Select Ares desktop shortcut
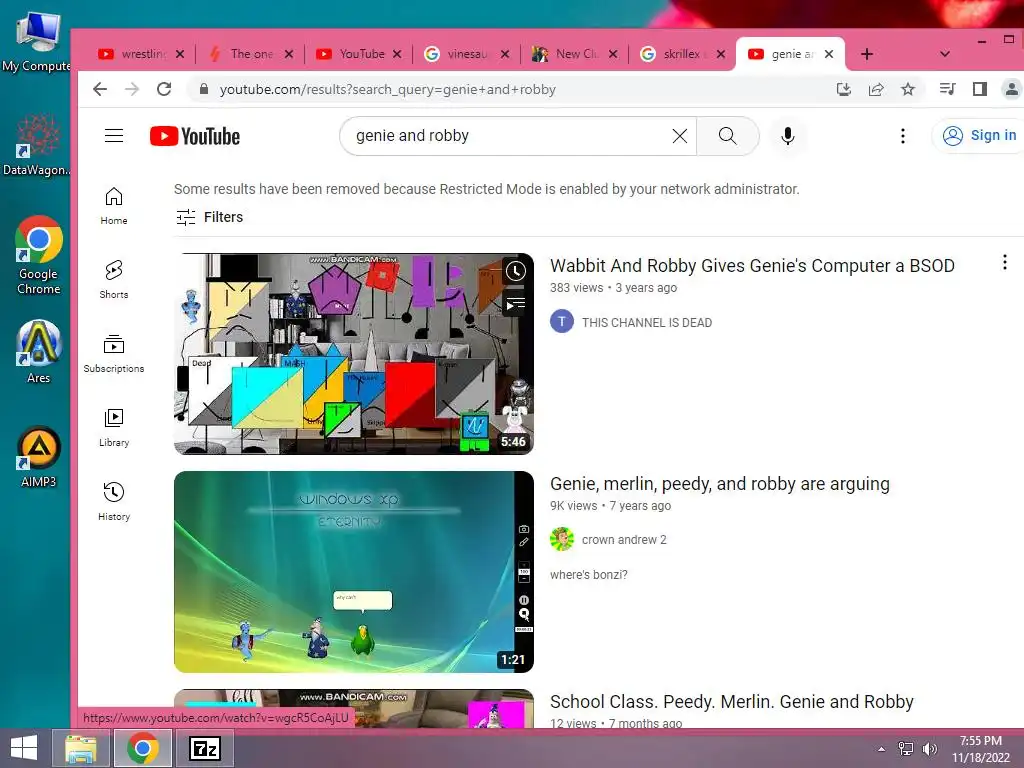This screenshot has width=1024, height=768. pos(39,351)
